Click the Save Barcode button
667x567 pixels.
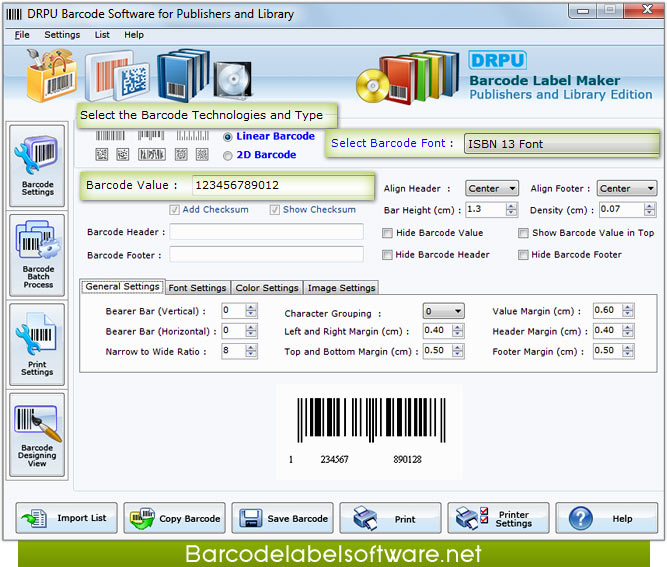click(x=282, y=518)
